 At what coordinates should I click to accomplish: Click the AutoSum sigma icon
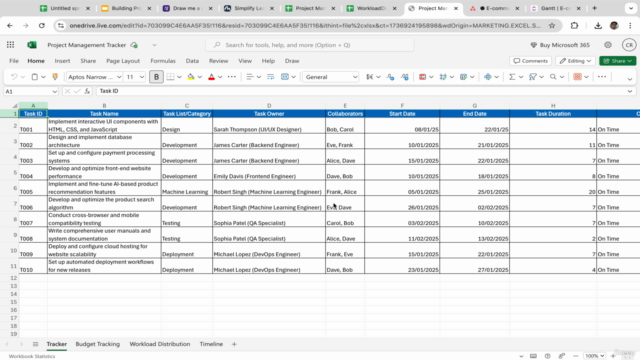(x=512, y=77)
